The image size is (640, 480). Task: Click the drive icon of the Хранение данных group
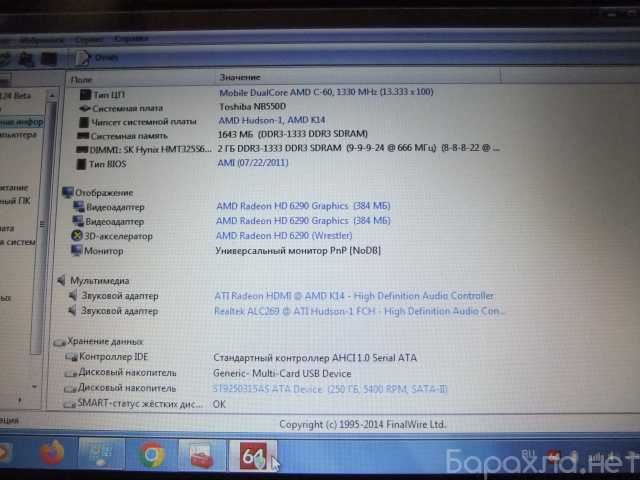(59, 342)
